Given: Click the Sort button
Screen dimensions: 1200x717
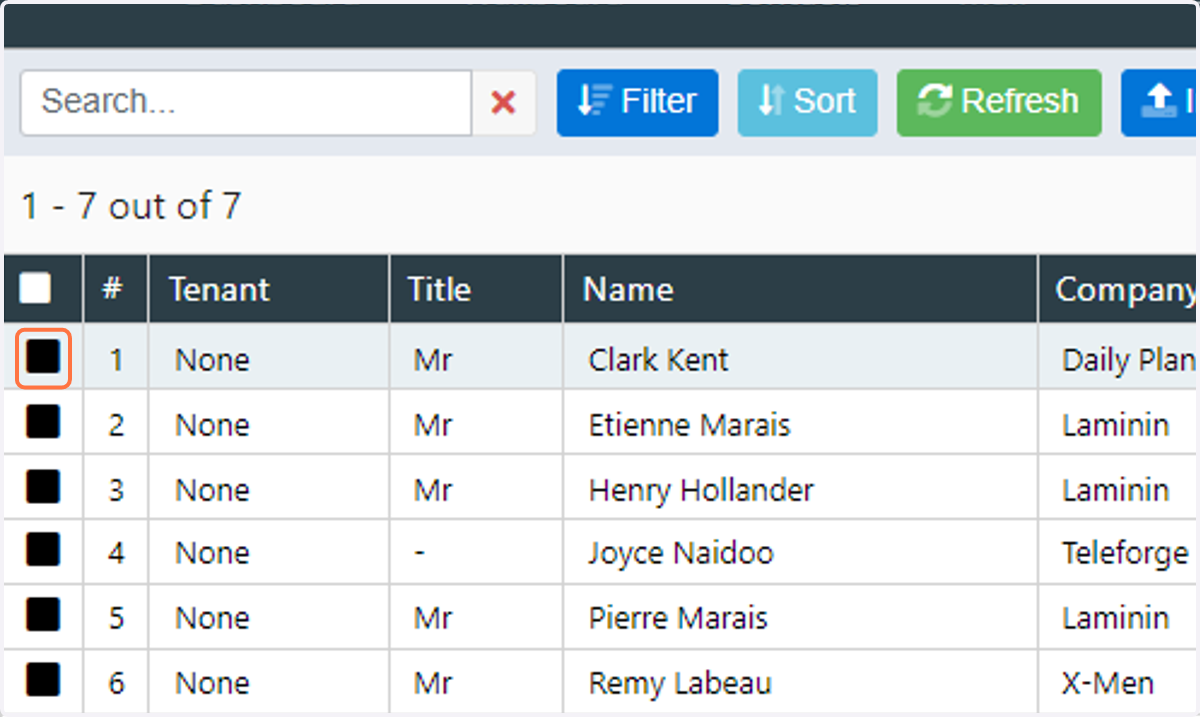Looking at the screenshot, I should (807, 102).
